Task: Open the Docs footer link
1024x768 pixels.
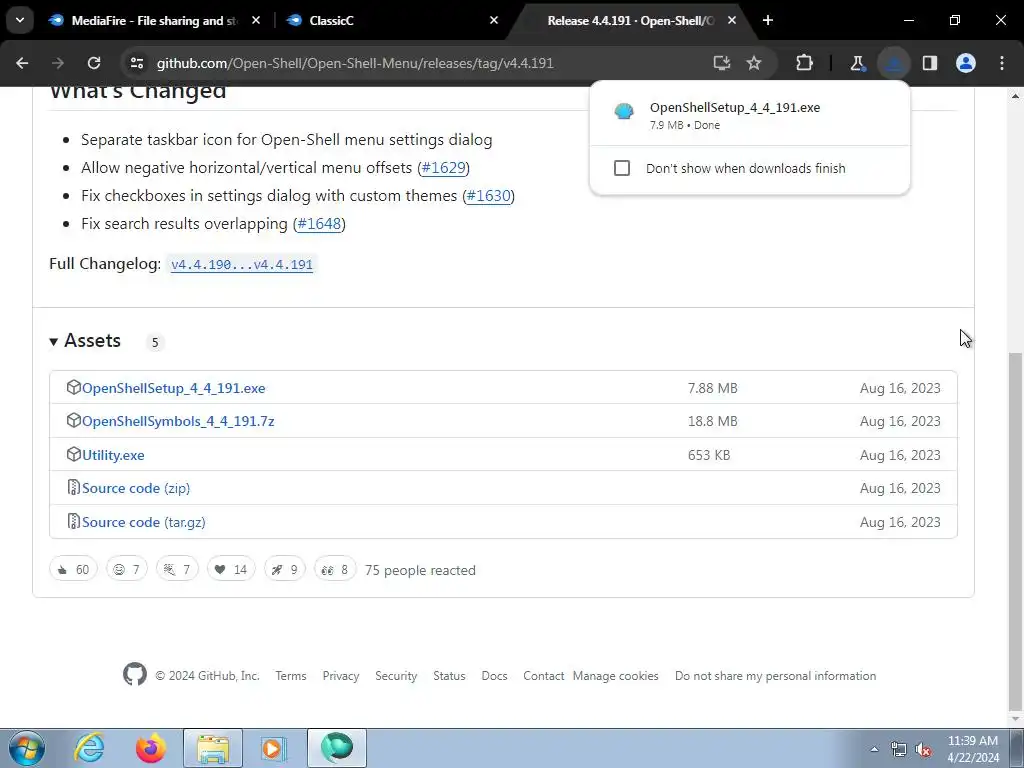Action: 494,676
